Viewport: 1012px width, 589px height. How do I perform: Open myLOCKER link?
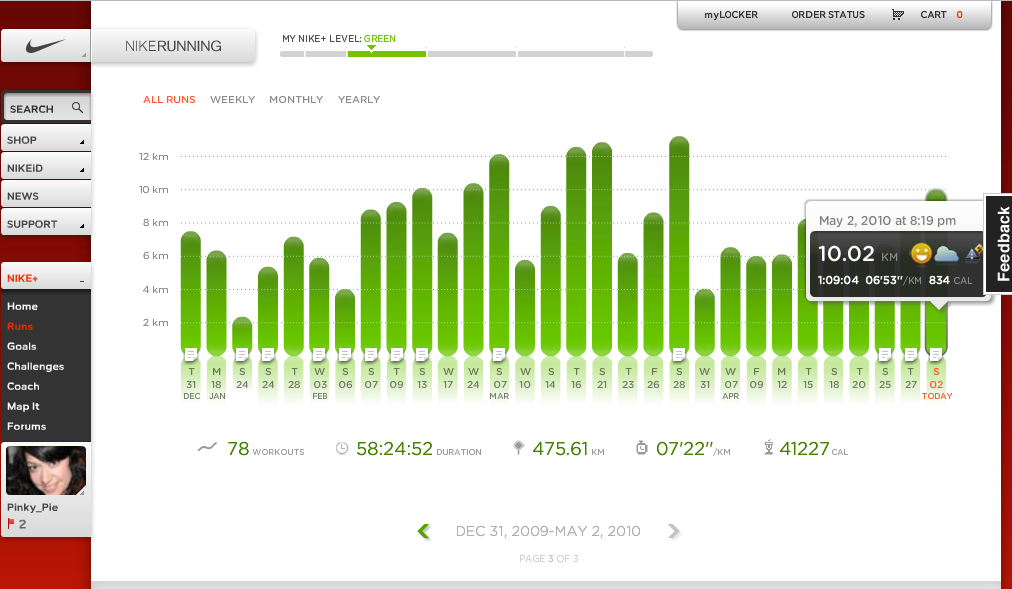click(731, 15)
